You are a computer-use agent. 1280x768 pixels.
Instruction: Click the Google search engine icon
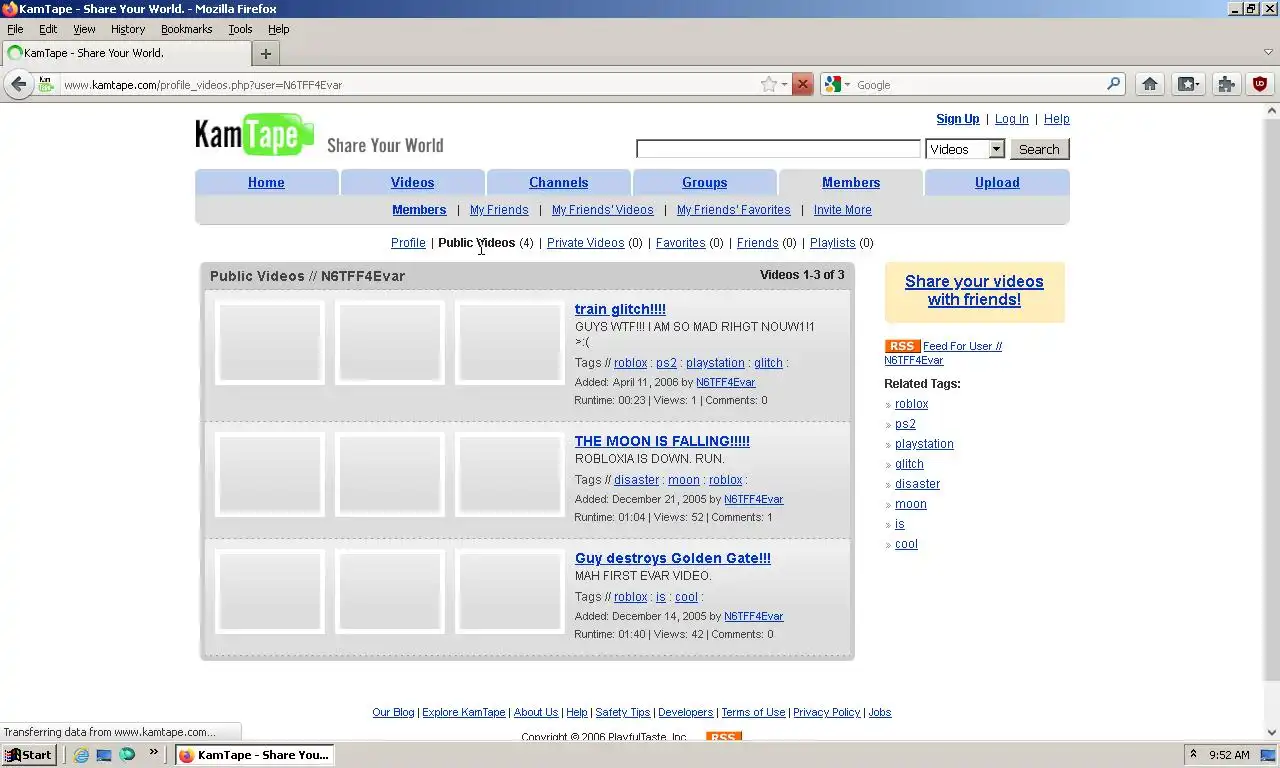tap(834, 85)
